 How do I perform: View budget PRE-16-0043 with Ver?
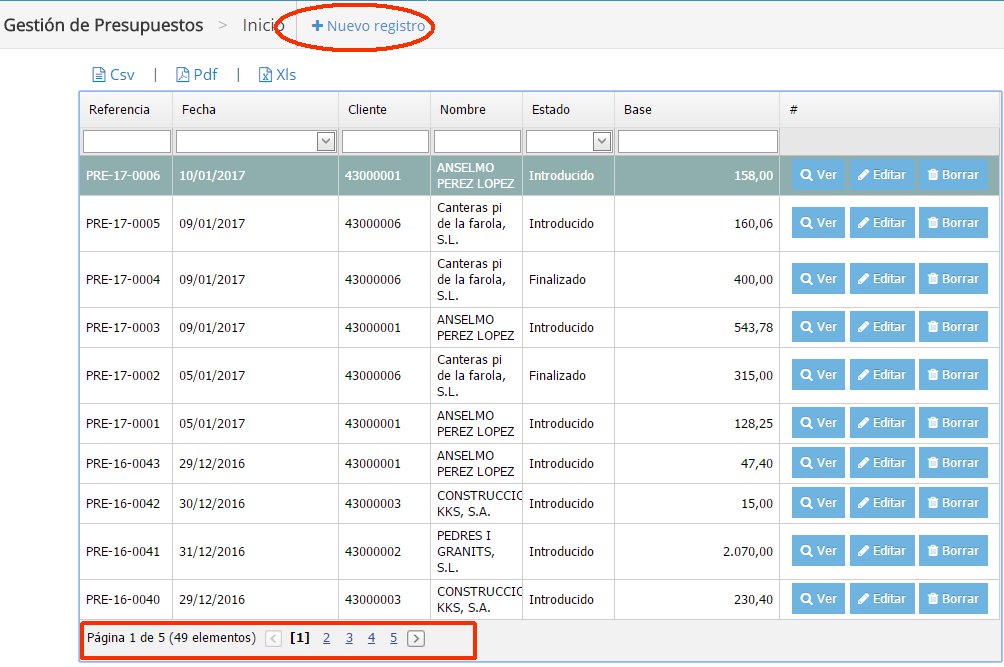[x=818, y=462]
